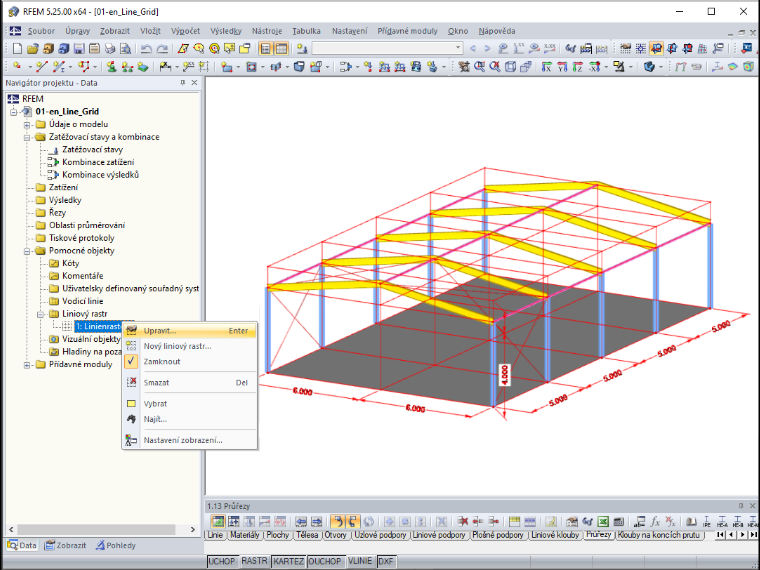
Task: Click the New model icon in the toolbar
Action: pos(17,48)
